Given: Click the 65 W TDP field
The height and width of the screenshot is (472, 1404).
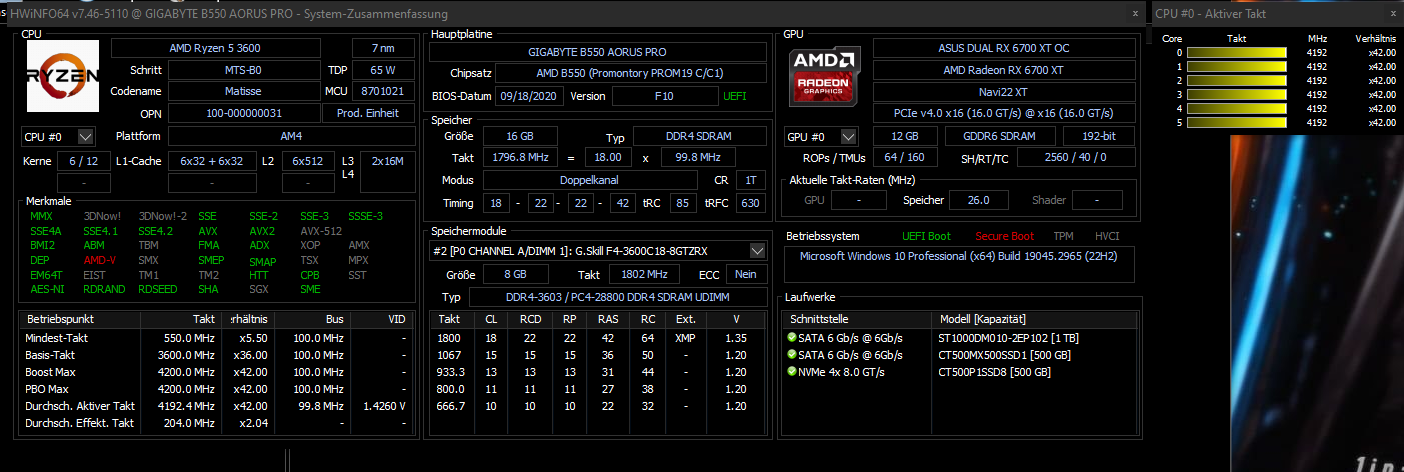Looking at the screenshot, I should pyautogui.click(x=382, y=70).
